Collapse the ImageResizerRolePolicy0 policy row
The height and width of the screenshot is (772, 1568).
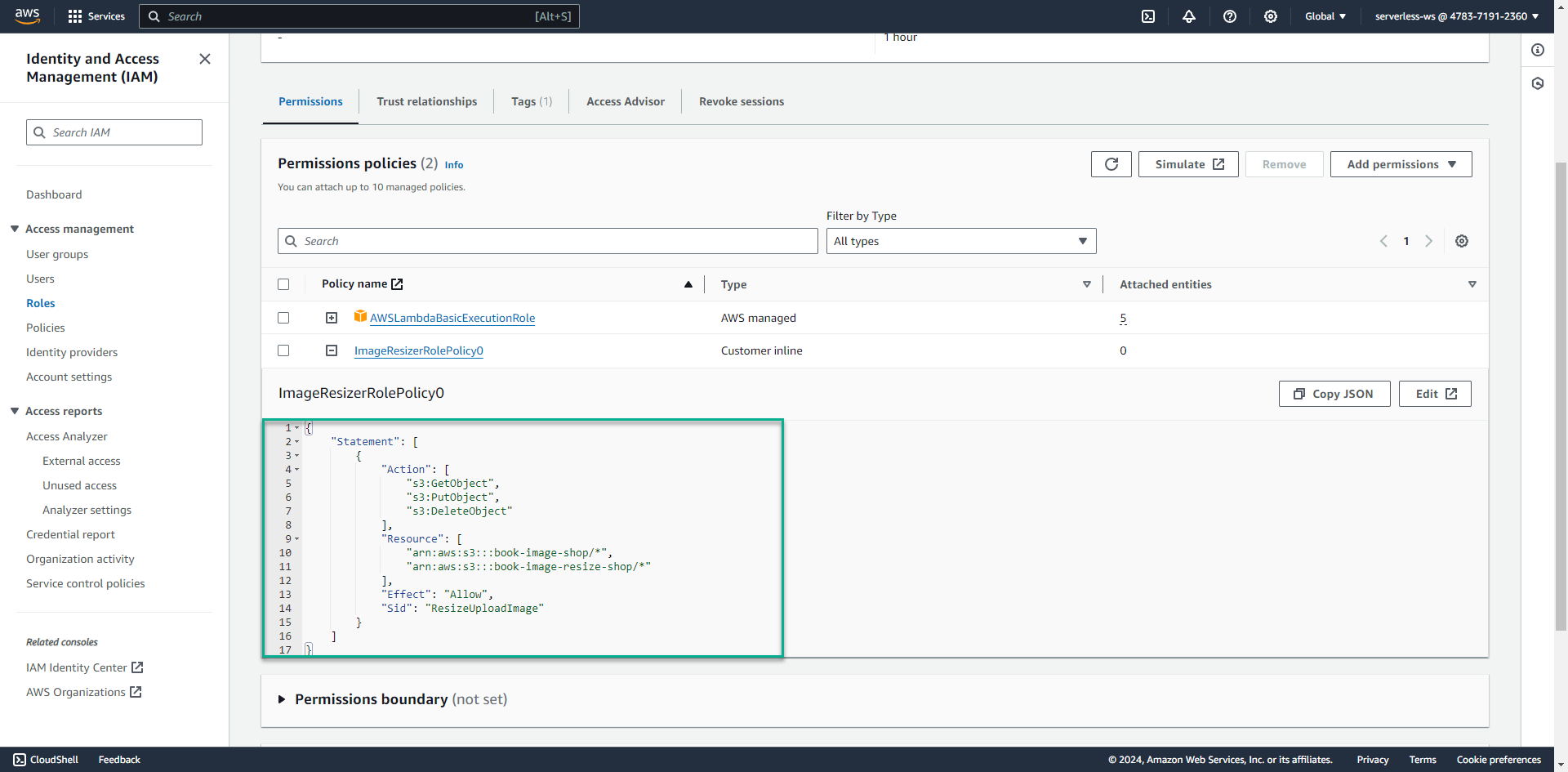pyautogui.click(x=332, y=350)
